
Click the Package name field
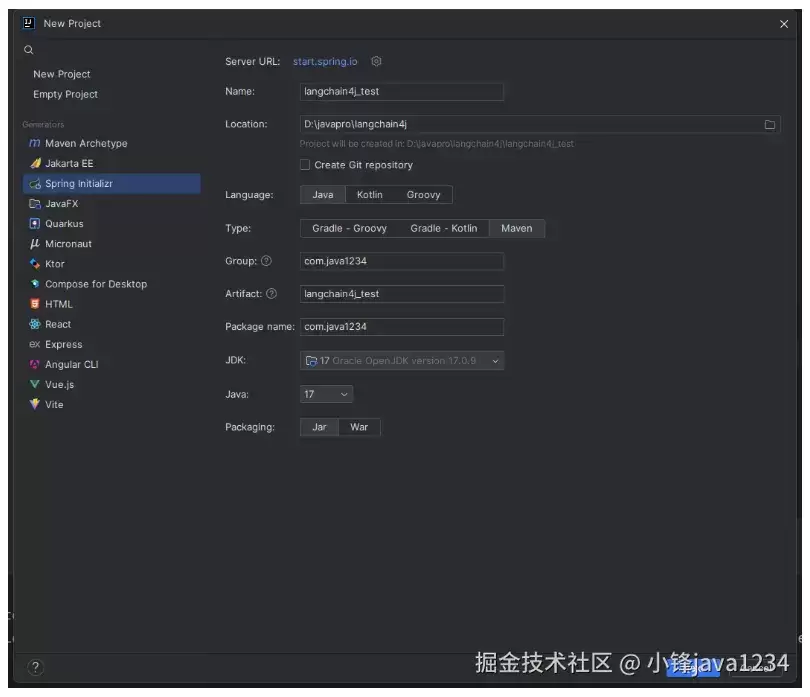(402, 327)
